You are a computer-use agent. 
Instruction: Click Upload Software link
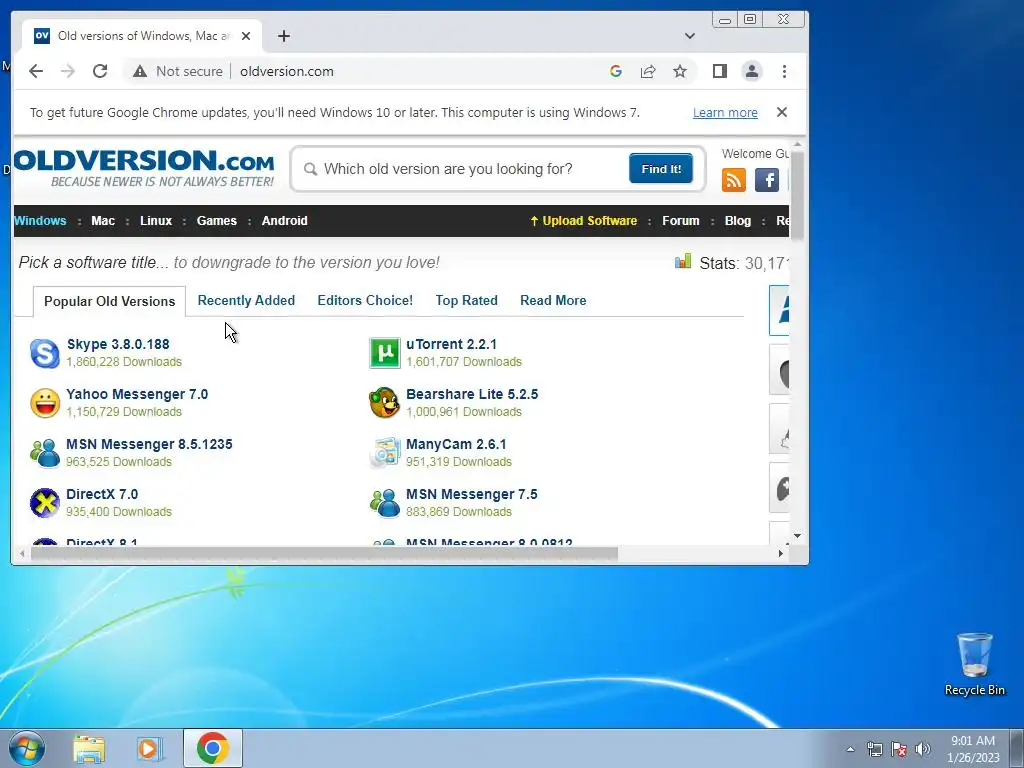coord(583,221)
